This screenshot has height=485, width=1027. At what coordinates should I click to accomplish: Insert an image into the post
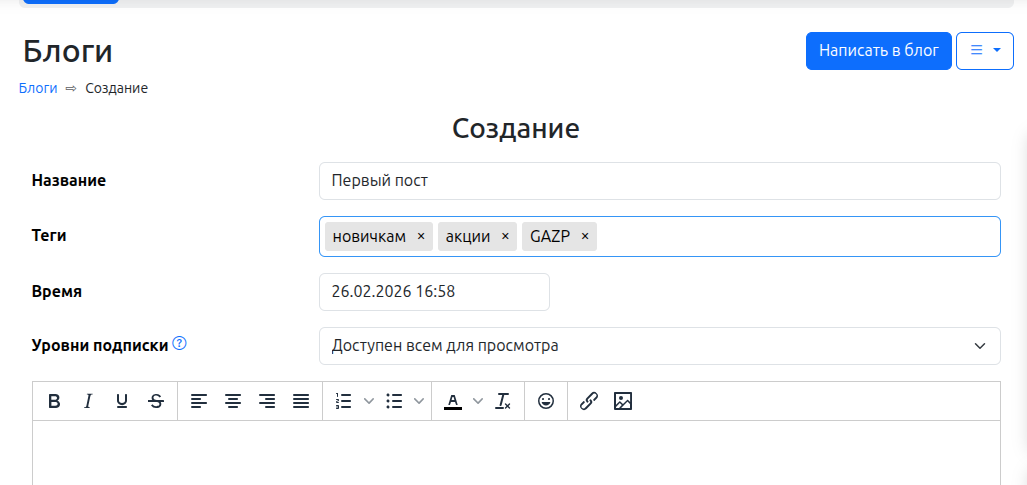coord(623,401)
